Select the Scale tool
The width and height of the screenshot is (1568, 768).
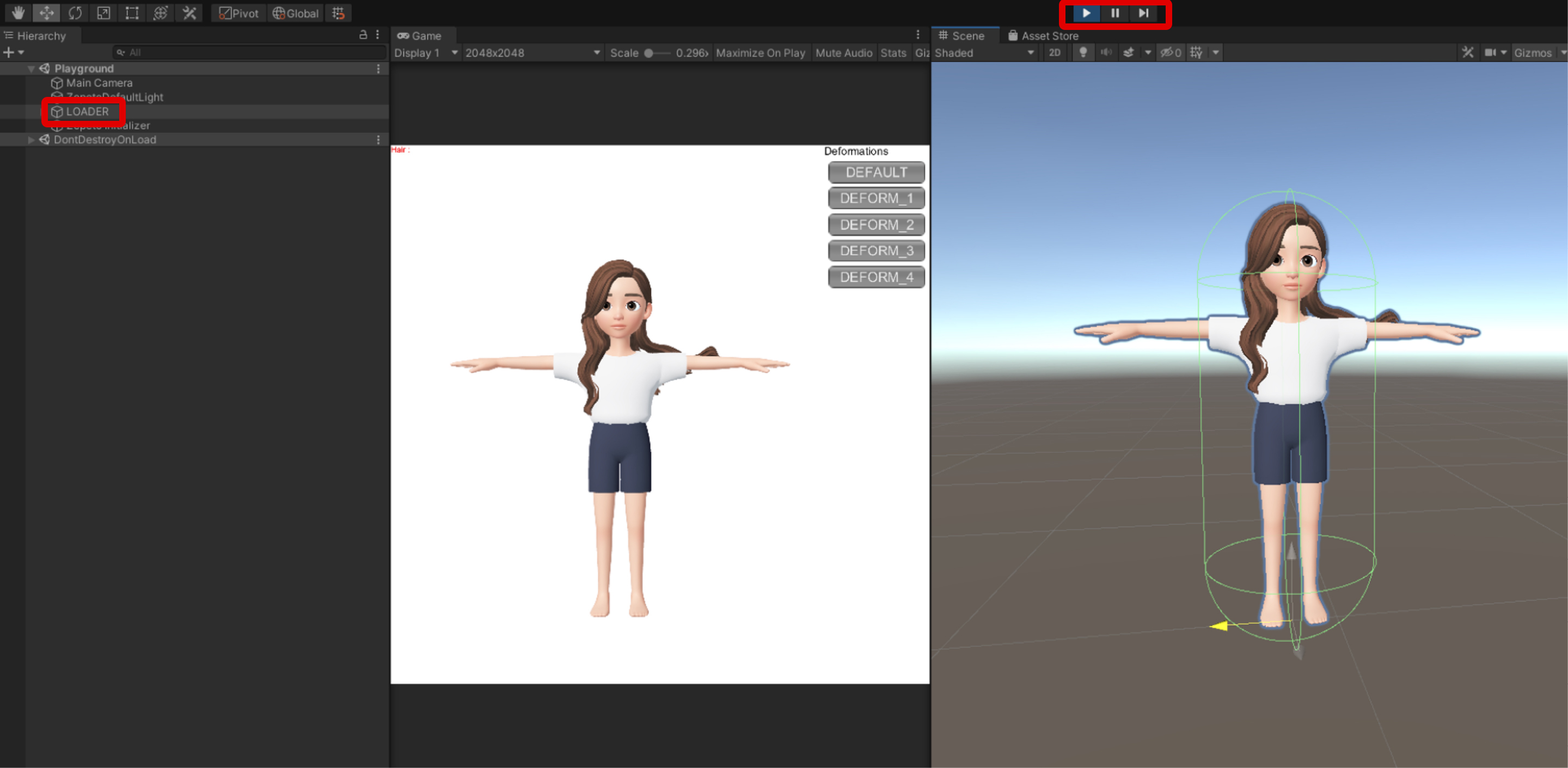tap(103, 13)
